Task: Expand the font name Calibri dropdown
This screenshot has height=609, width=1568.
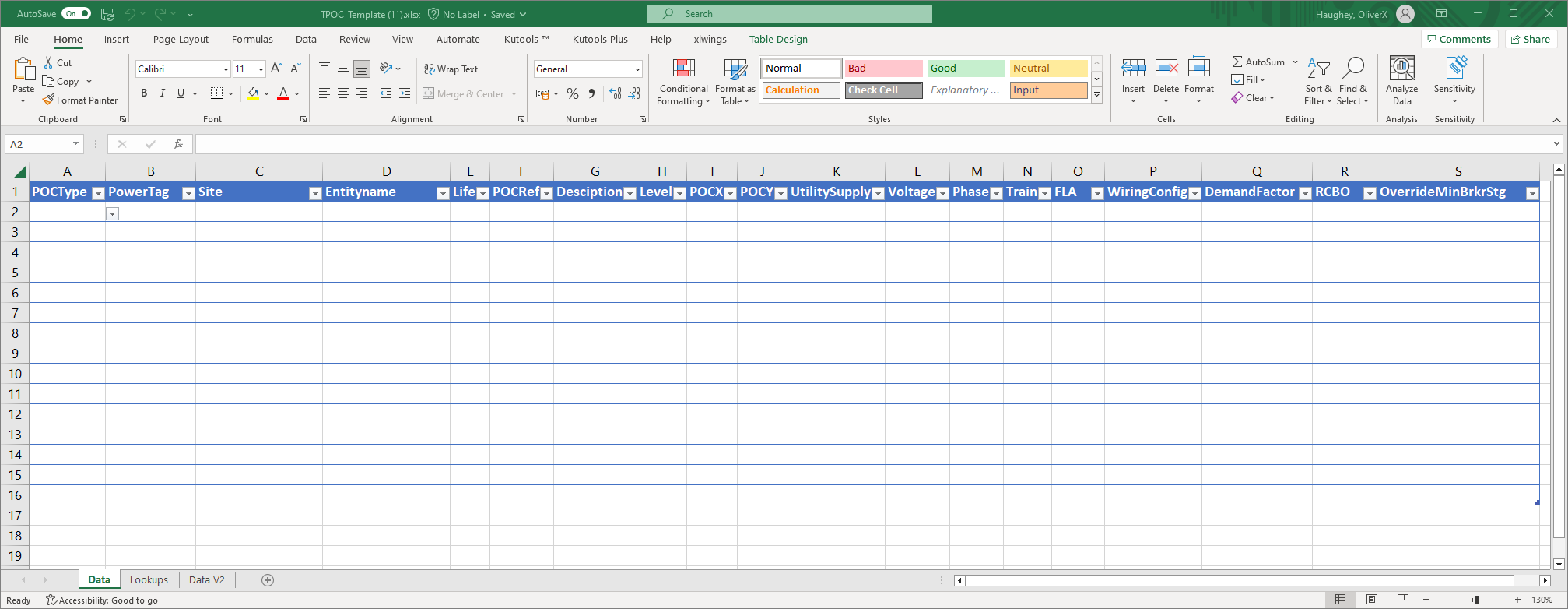Action: coord(226,69)
